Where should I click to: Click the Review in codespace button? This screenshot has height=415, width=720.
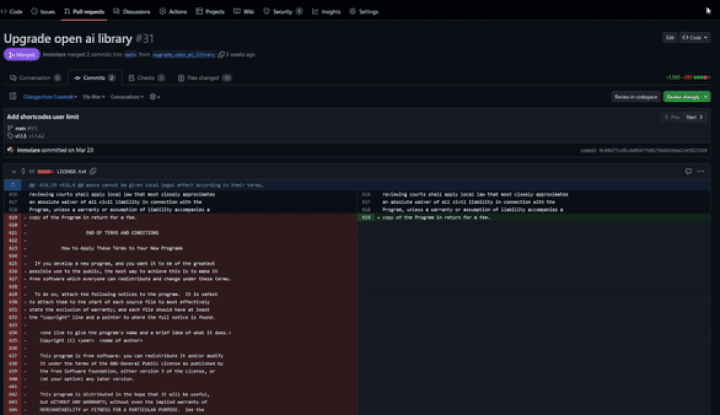coord(634,97)
